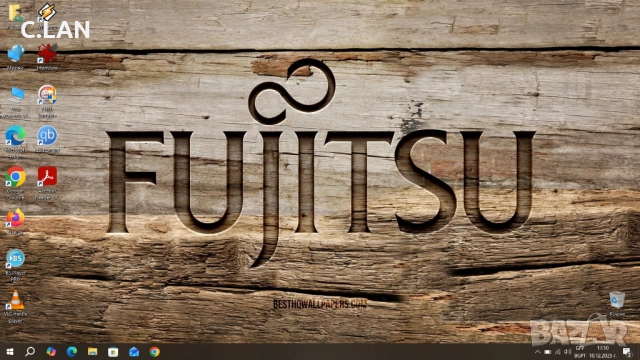Open Microsoft Store from the taskbar

(113, 351)
